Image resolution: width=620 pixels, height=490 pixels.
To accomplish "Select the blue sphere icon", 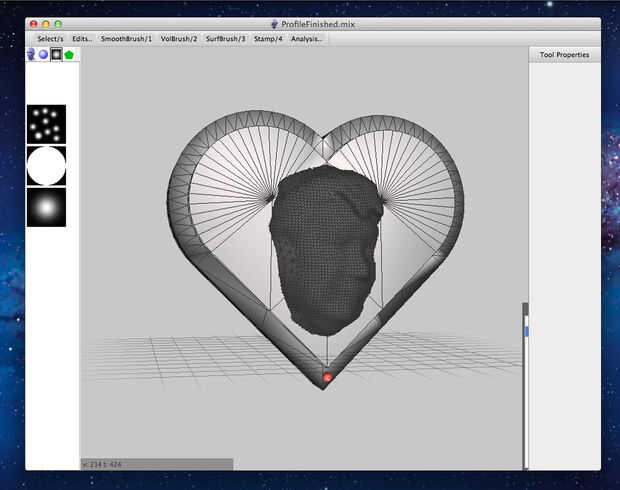I will 44,54.
